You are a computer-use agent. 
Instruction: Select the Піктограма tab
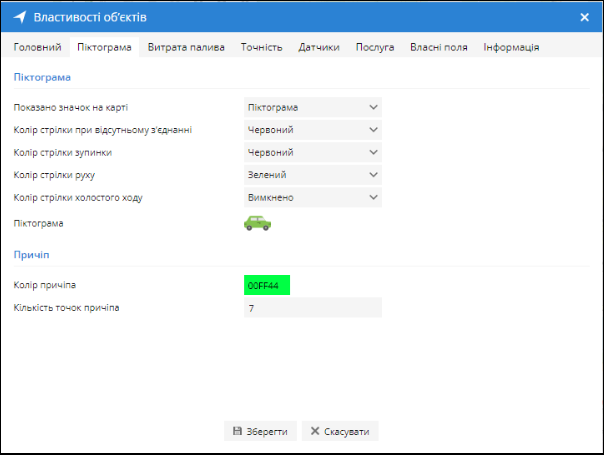[x=104, y=47]
